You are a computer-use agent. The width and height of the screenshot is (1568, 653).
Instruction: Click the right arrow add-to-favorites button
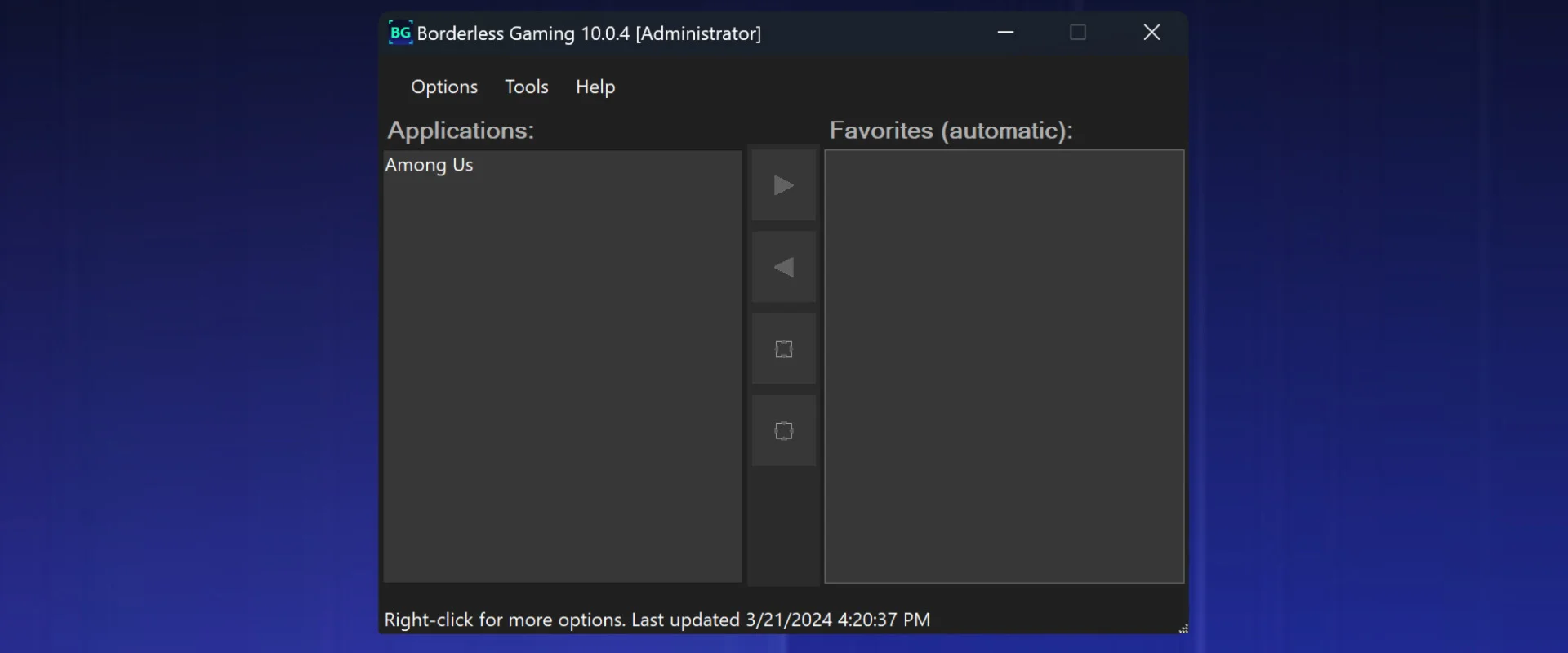[783, 185]
